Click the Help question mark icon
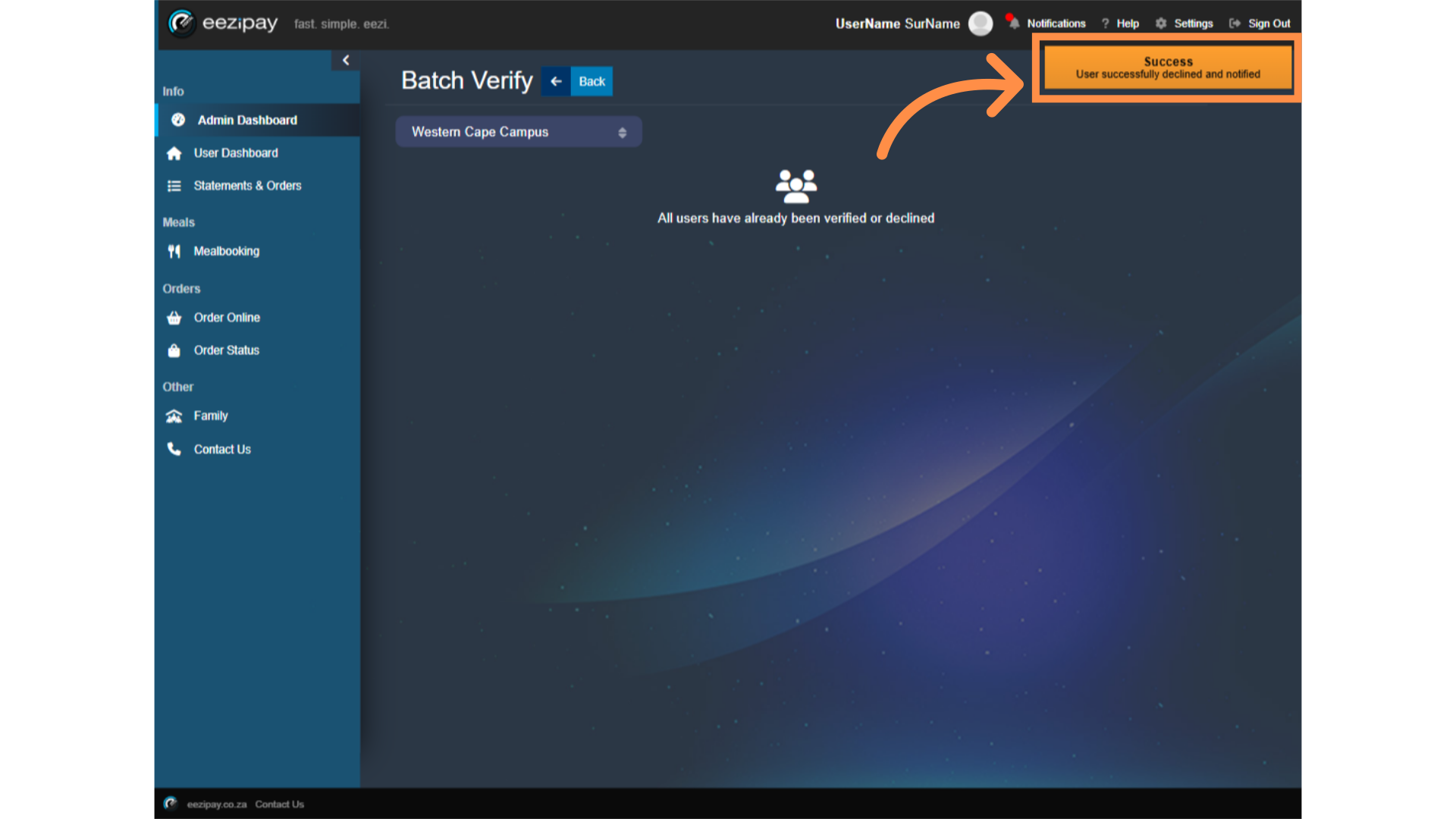 1105,24
